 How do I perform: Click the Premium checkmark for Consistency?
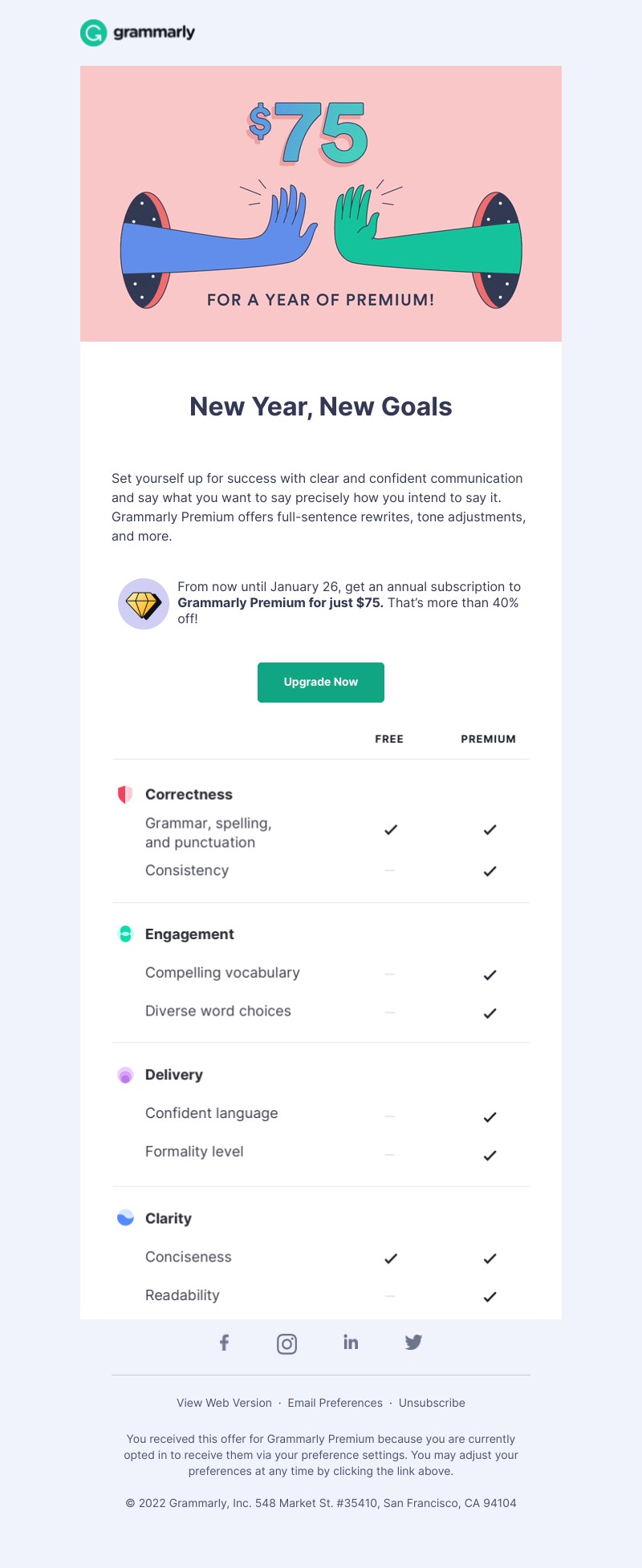point(490,871)
